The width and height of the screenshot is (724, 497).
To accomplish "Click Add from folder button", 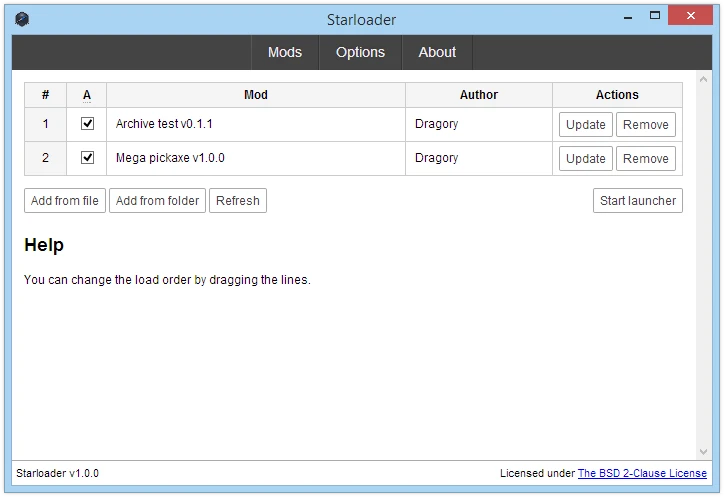I will pyautogui.click(x=157, y=200).
